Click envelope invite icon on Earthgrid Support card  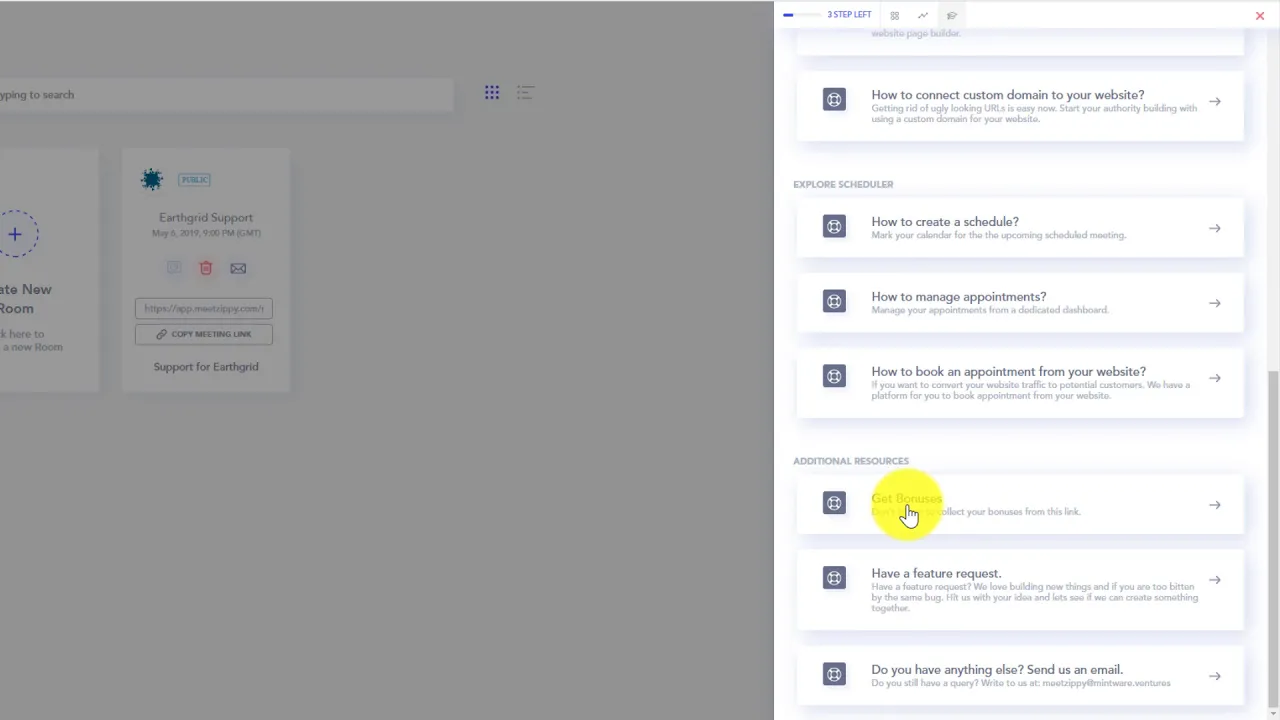(x=238, y=268)
